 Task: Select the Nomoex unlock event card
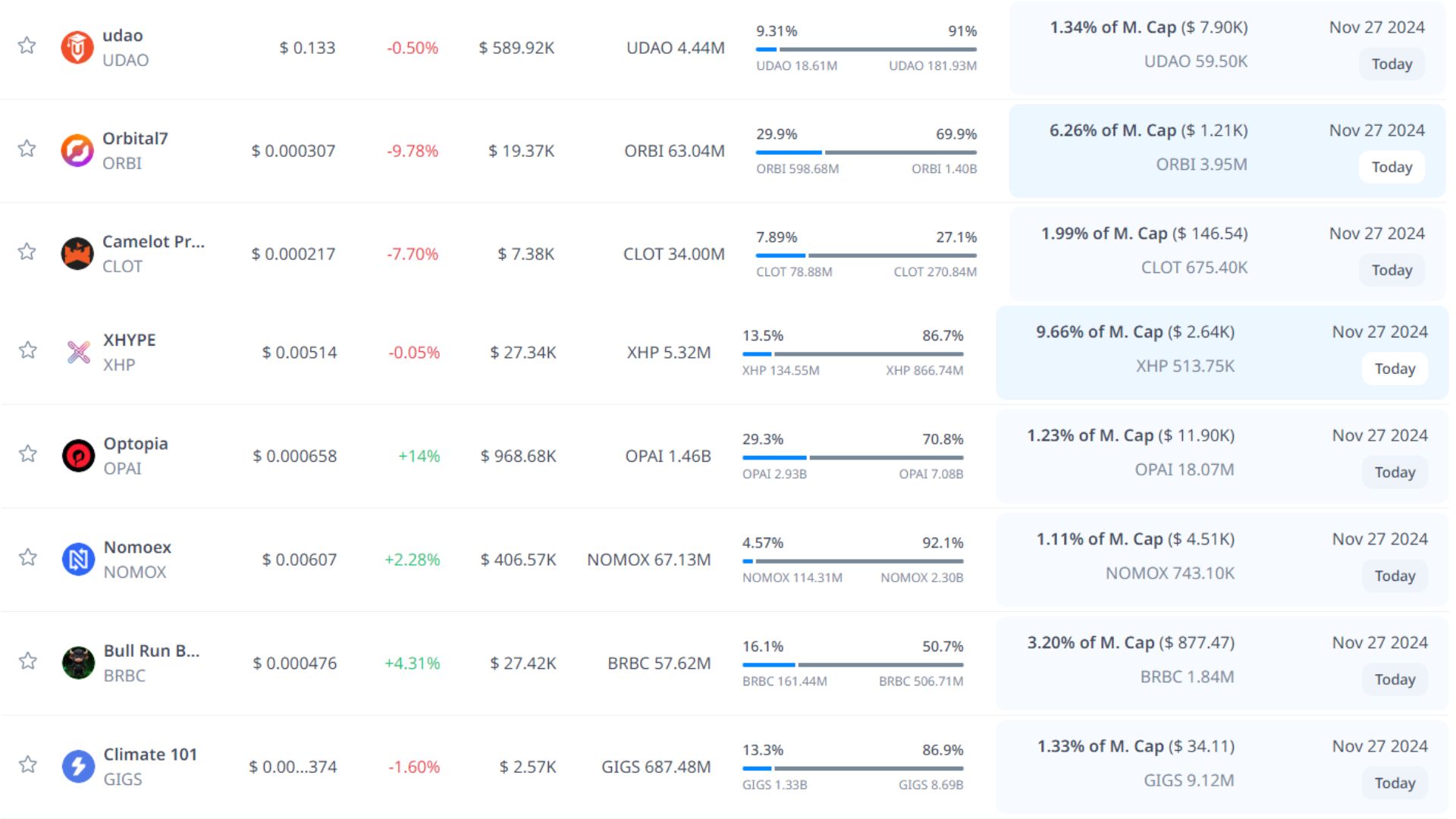[x=1221, y=559]
